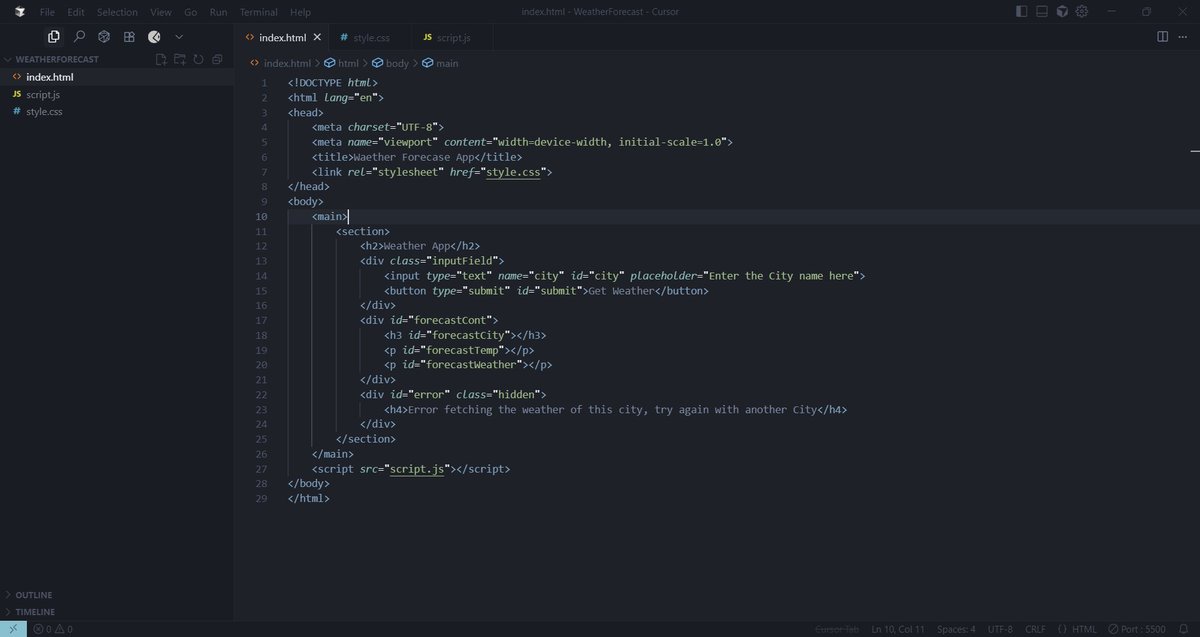Open the round clock-like view icon in activity bar

tap(154, 37)
